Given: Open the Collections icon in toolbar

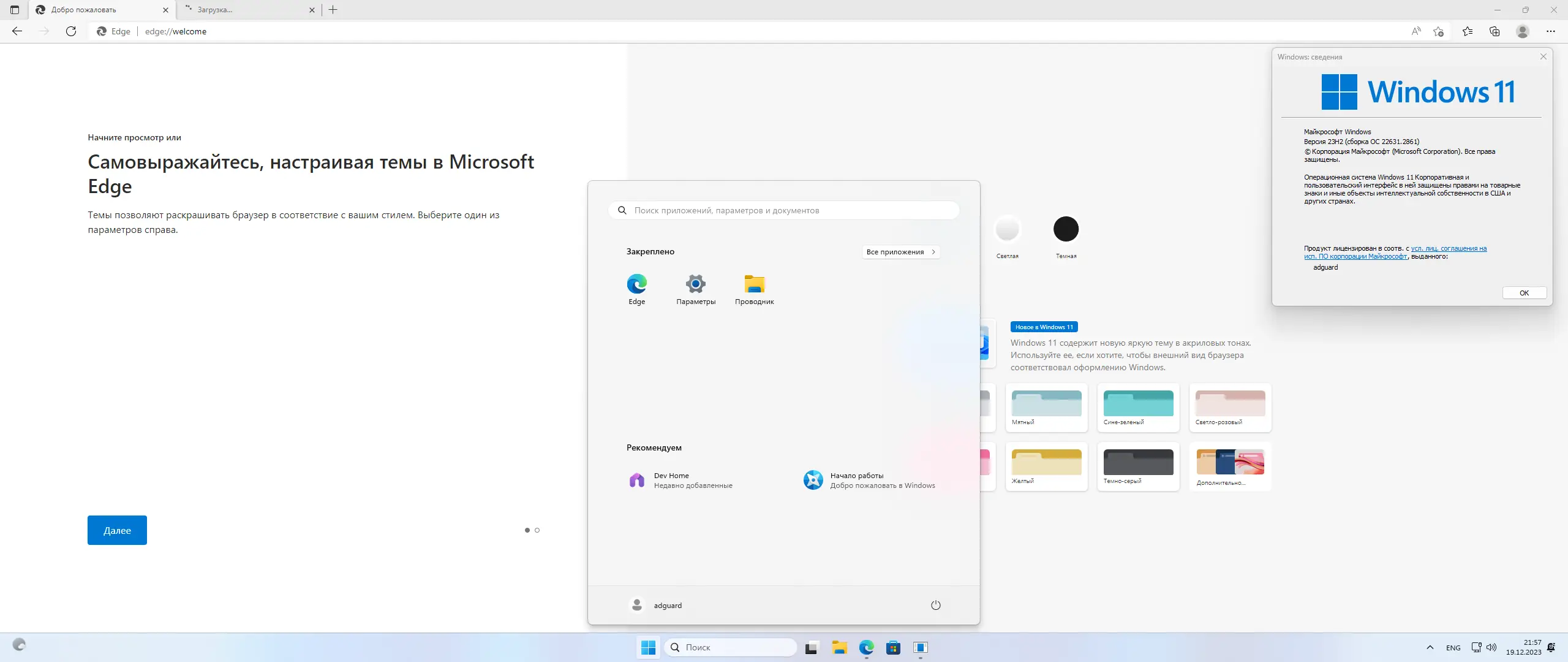Looking at the screenshot, I should click(1494, 31).
